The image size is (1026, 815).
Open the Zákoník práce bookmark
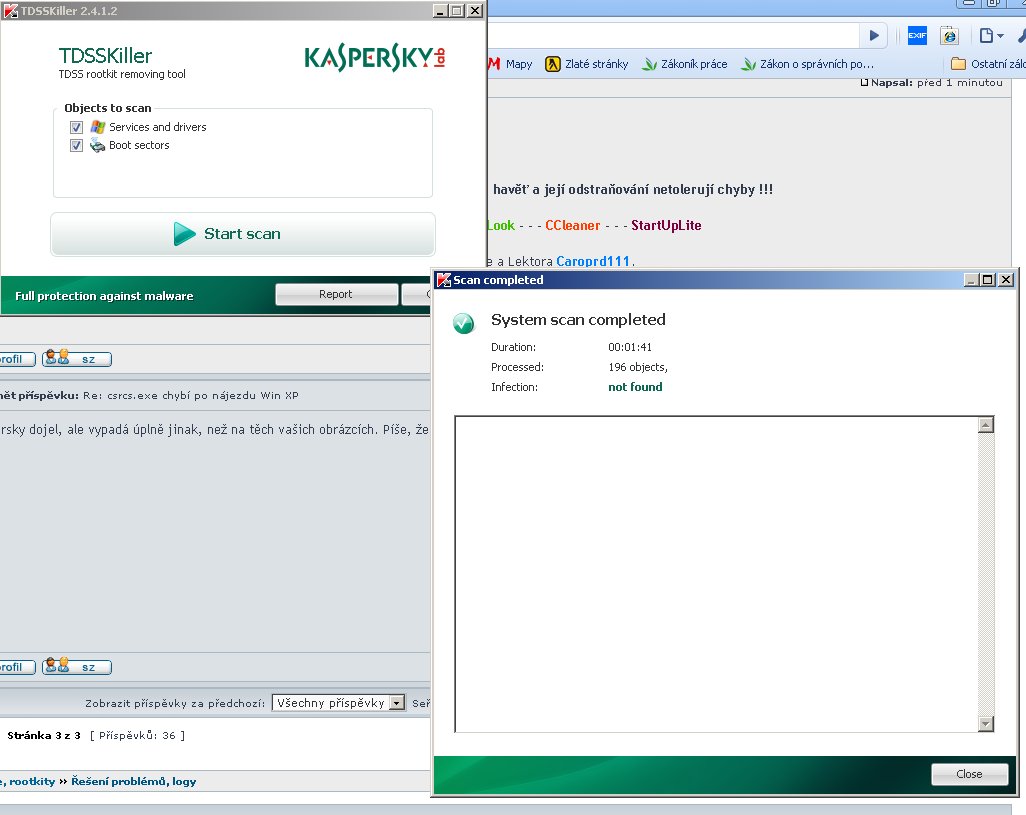coord(684,64)
